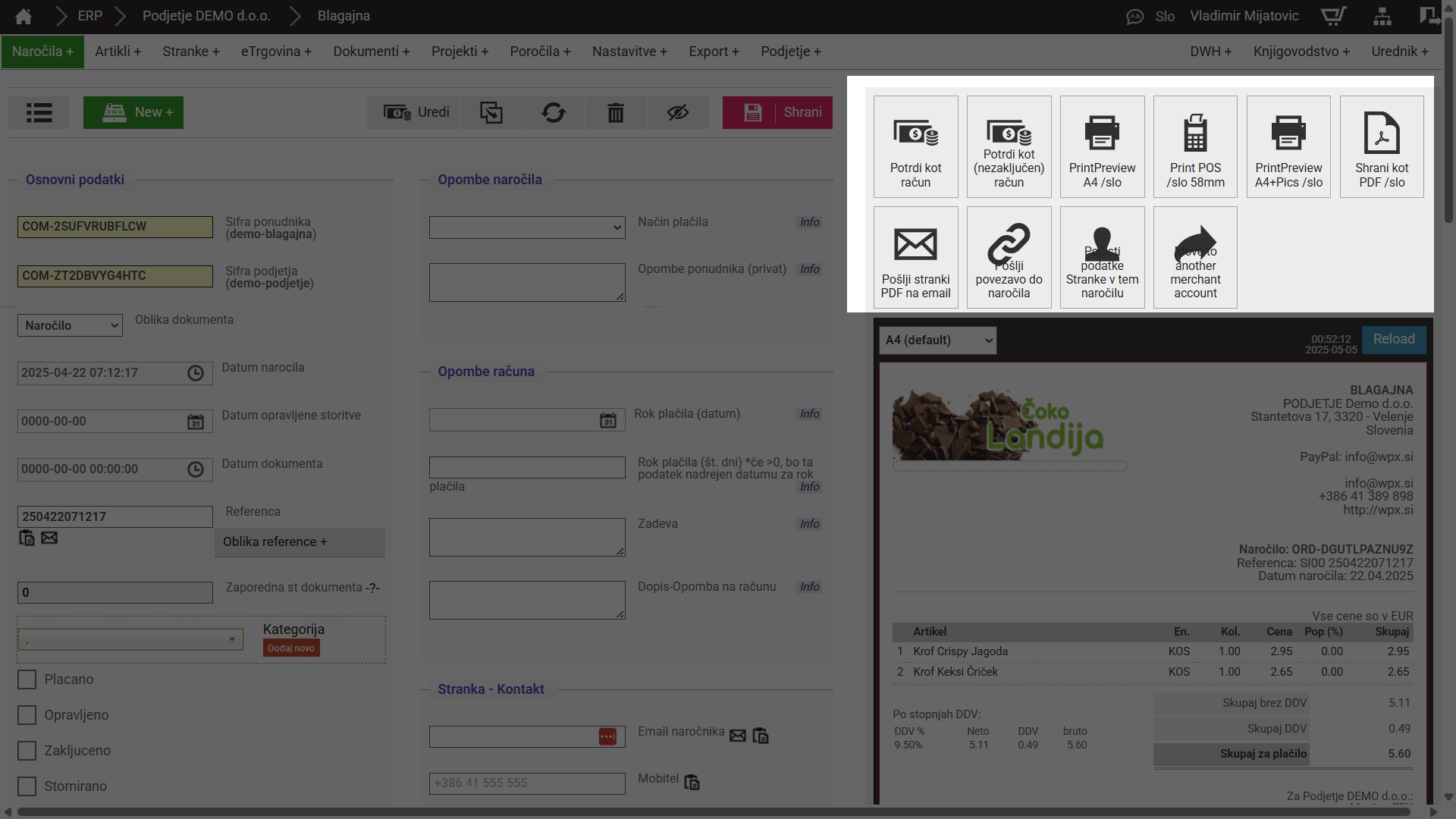Open the Artikli + menu
Viewport: 1456px width, 819px height.
click(x=118, y=52)
